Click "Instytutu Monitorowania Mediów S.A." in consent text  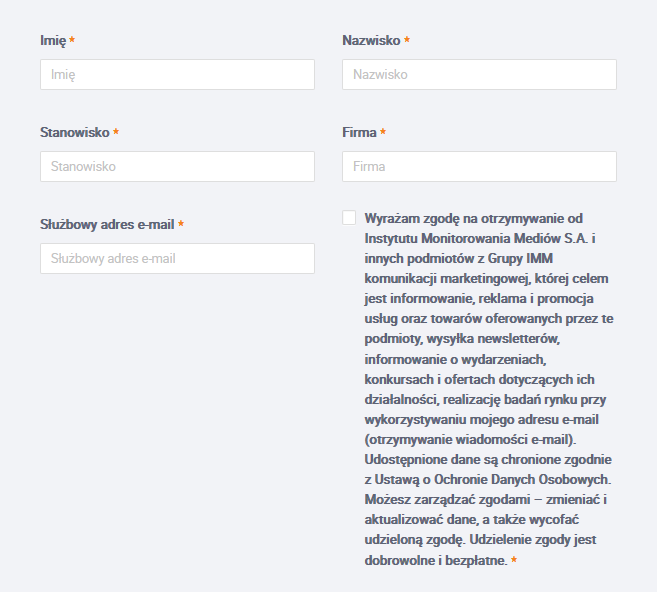pyautogui.click(x=476, y=238)
